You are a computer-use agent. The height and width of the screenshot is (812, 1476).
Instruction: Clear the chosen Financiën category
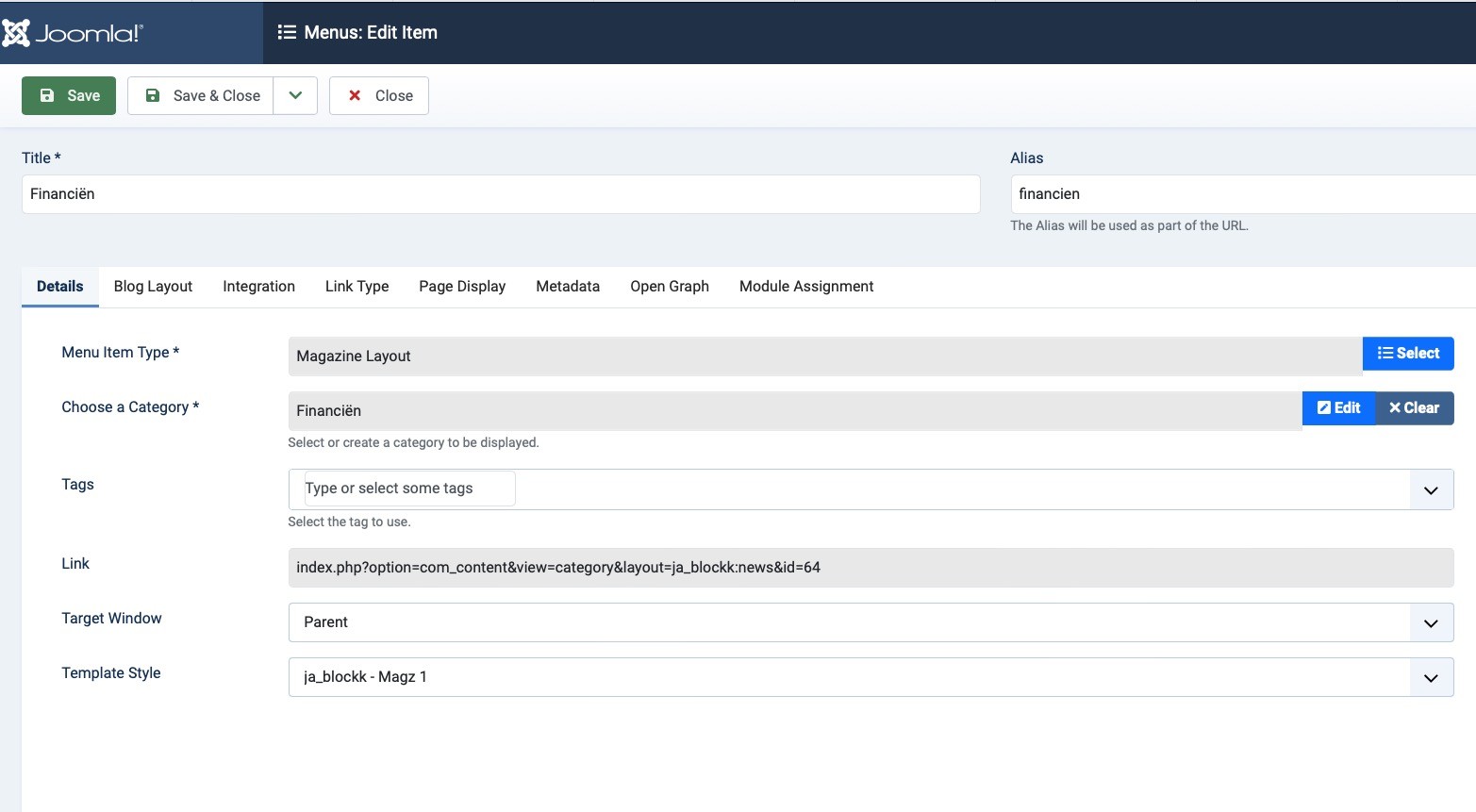point(1414,408)
